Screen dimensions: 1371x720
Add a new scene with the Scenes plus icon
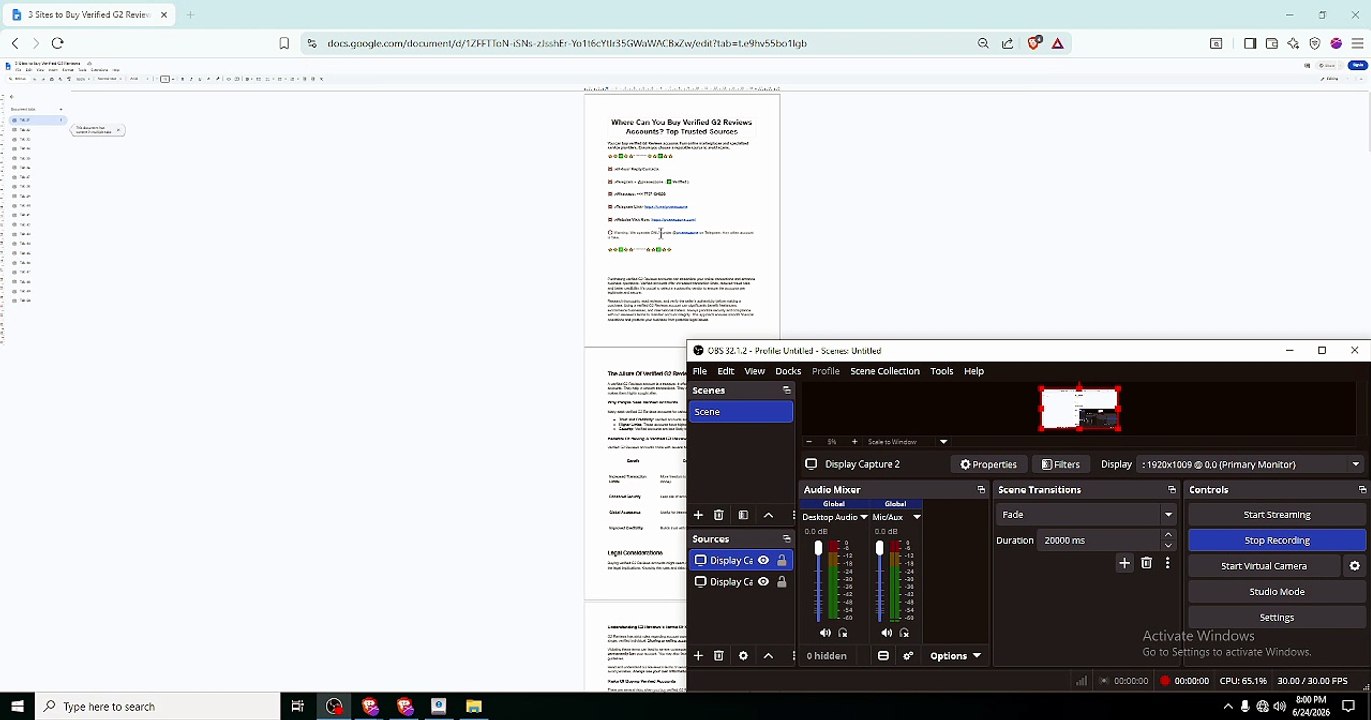[x=698, y=515]
